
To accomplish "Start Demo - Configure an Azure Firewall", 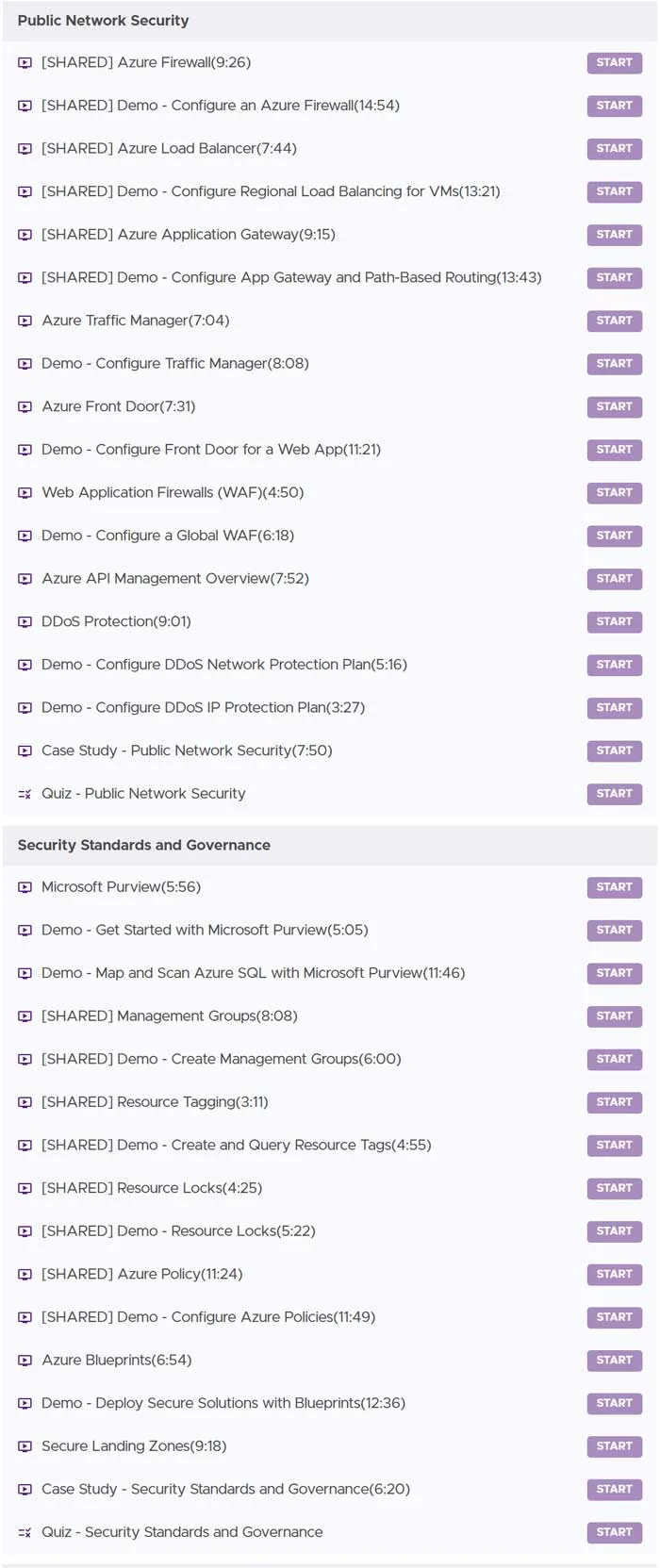I will click(x=614, y=106).
